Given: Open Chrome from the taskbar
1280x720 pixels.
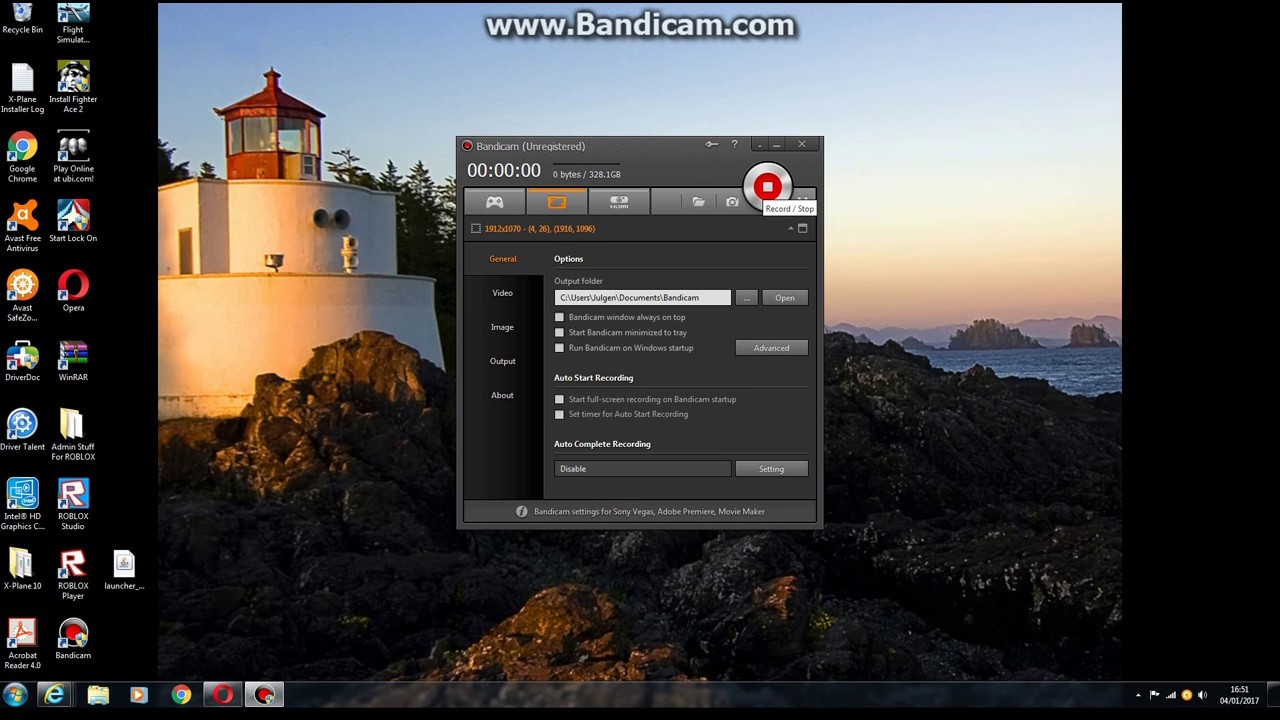Looking at the screenshot, I should [x=181, y=694].
